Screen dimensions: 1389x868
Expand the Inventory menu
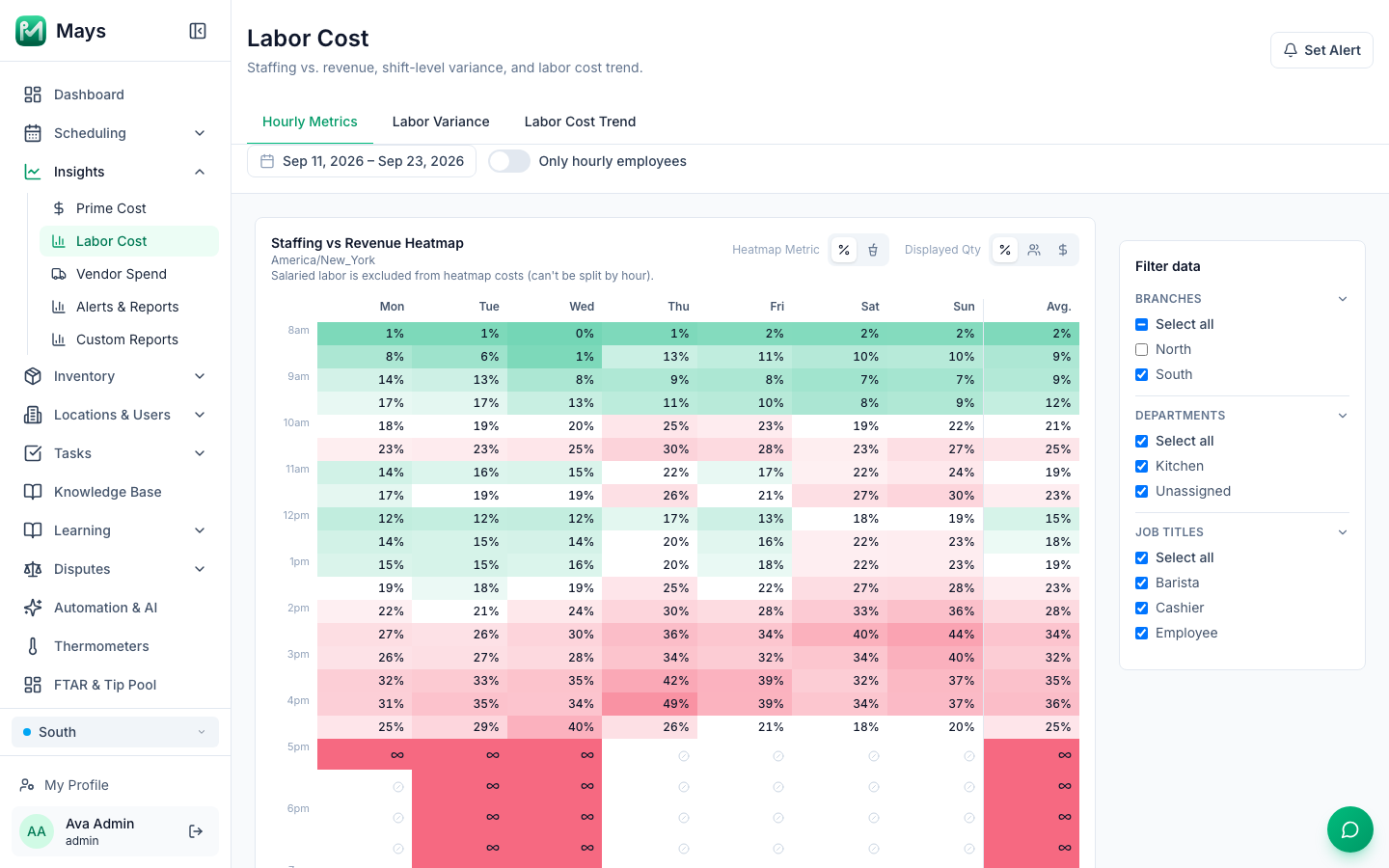pyautogui.click(x=115, y=376)
